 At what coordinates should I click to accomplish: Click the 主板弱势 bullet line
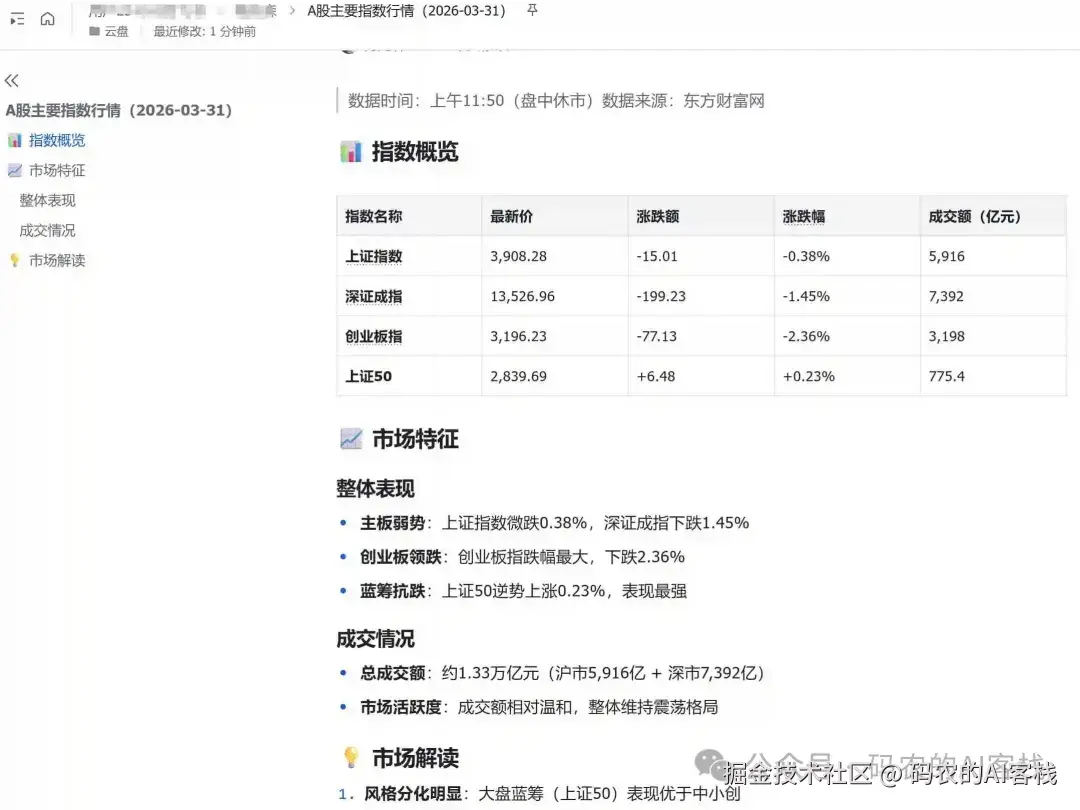(554, 523)
